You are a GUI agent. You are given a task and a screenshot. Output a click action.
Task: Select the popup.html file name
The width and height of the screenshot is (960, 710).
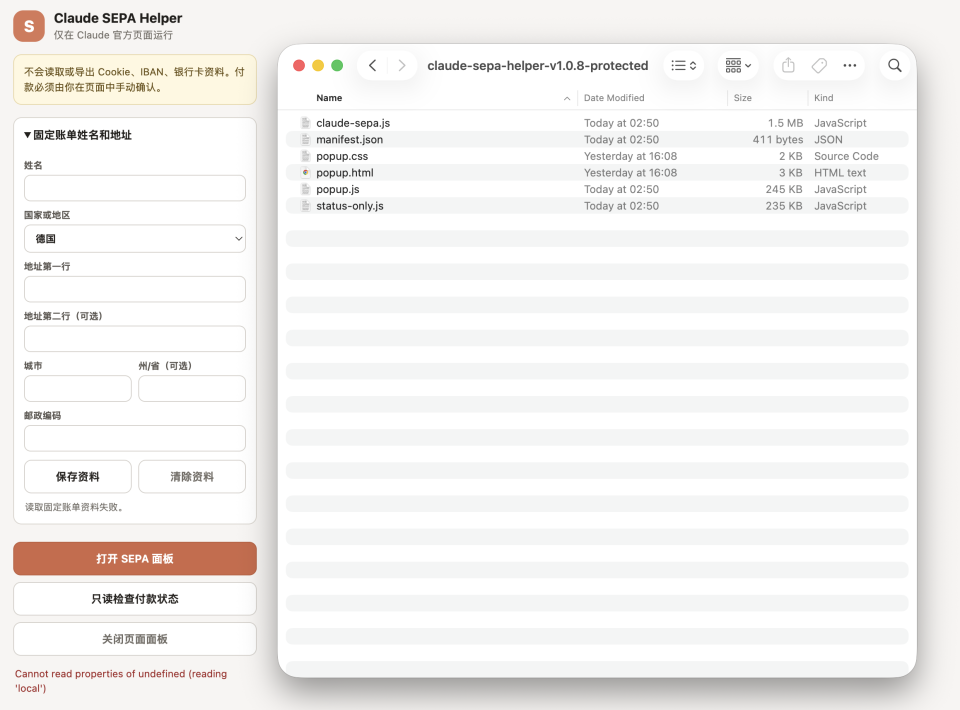345,173
